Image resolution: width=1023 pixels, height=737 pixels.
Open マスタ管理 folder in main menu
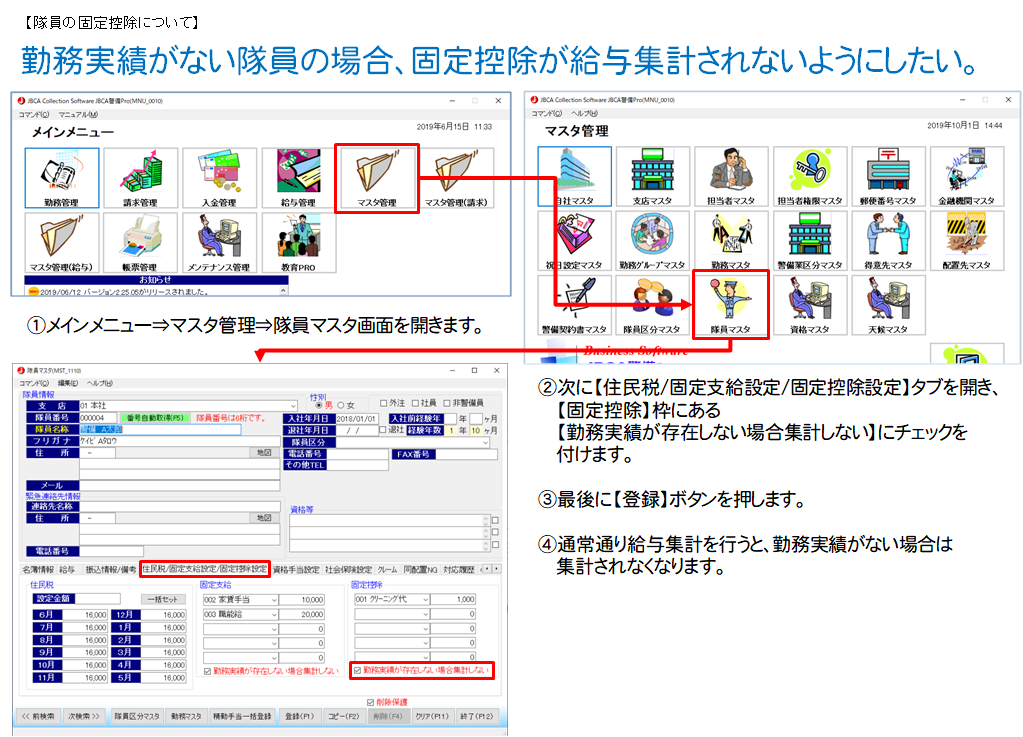(x=377, y=179)
